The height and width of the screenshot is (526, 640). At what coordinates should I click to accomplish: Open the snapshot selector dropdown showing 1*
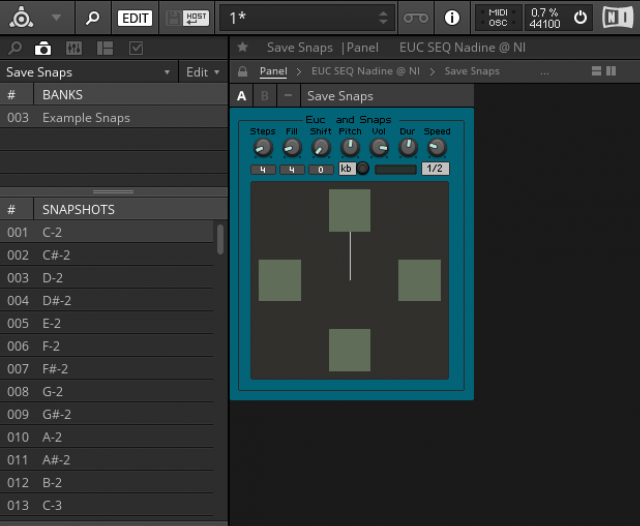(x=307, y=18)
